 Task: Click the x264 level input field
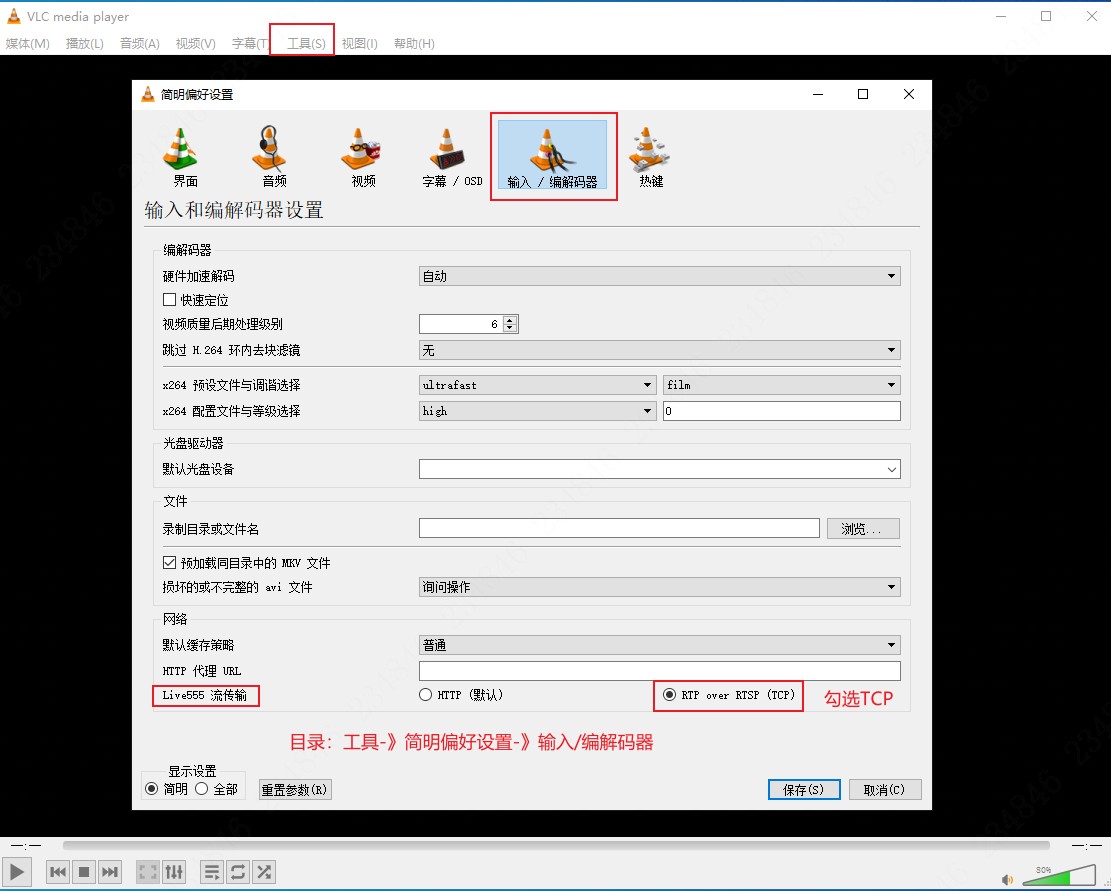tap(782, 411)
